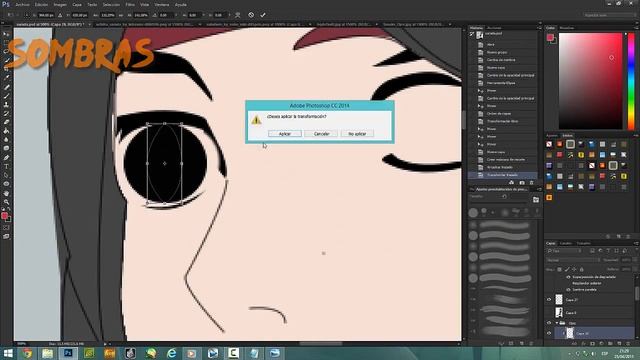Create new snapshot in History panel
The width and height of the screenshot is (640, 360).
pos(522,182)
